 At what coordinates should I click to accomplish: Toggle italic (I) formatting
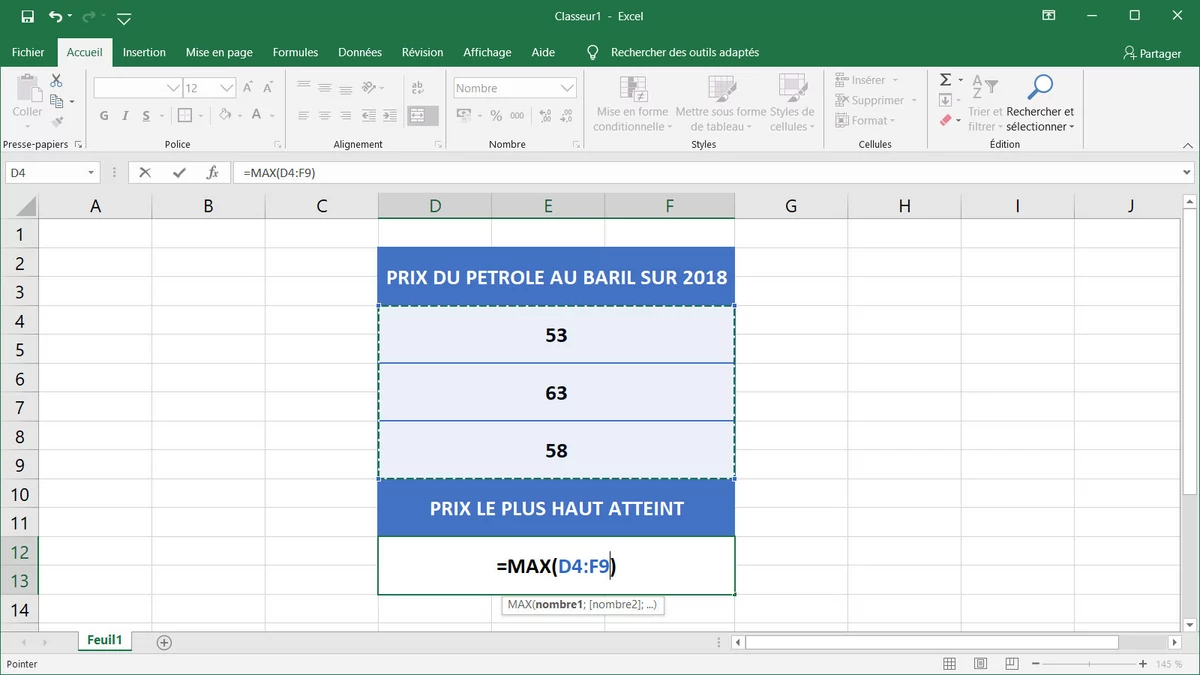coord(126,115)
